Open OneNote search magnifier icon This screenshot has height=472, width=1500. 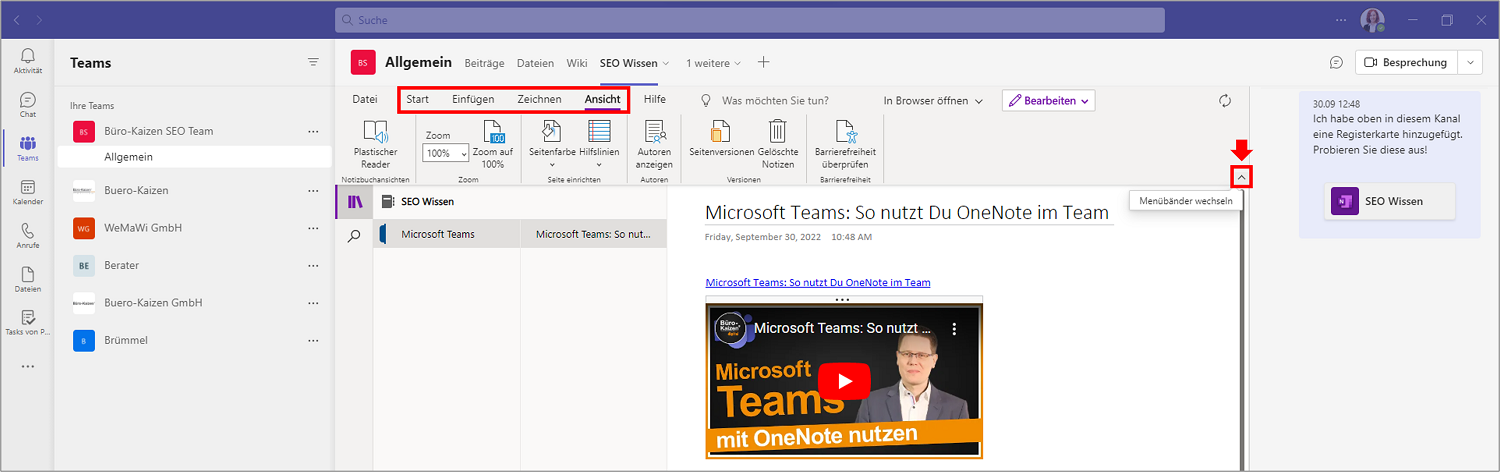[354, 237]
